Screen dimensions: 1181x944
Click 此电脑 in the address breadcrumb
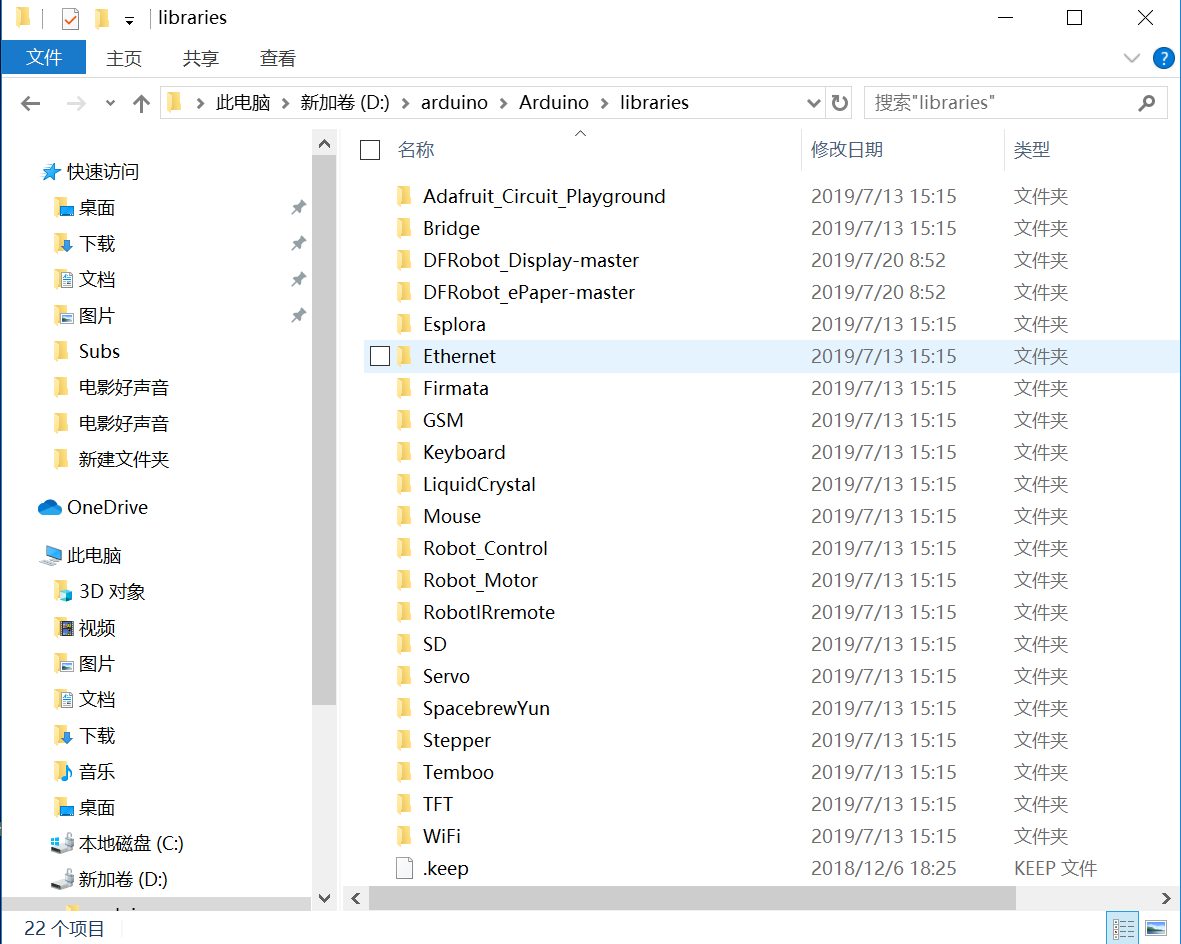coord(243,102)
